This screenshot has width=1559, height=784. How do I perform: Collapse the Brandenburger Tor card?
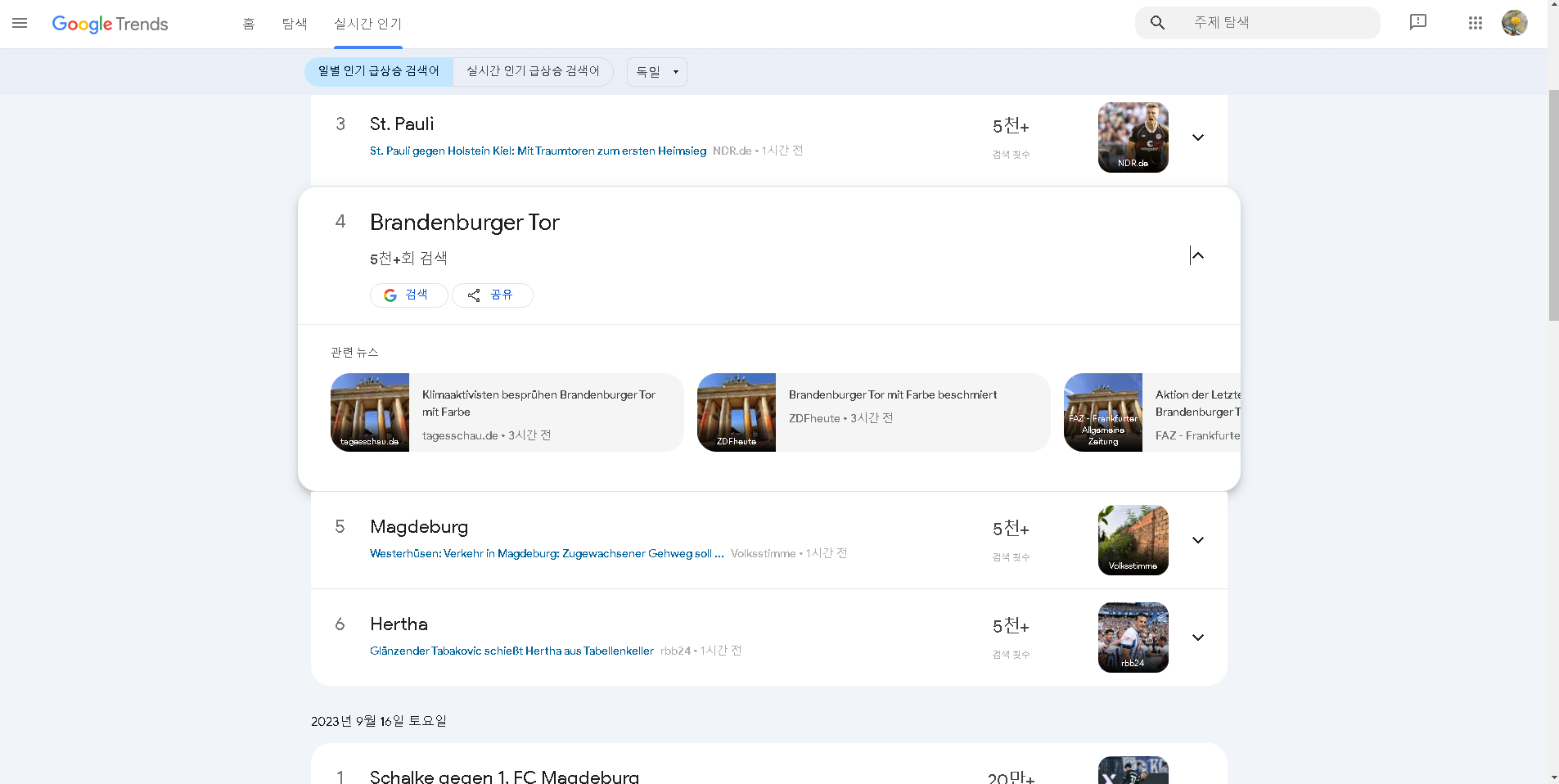pos(1198,255)
